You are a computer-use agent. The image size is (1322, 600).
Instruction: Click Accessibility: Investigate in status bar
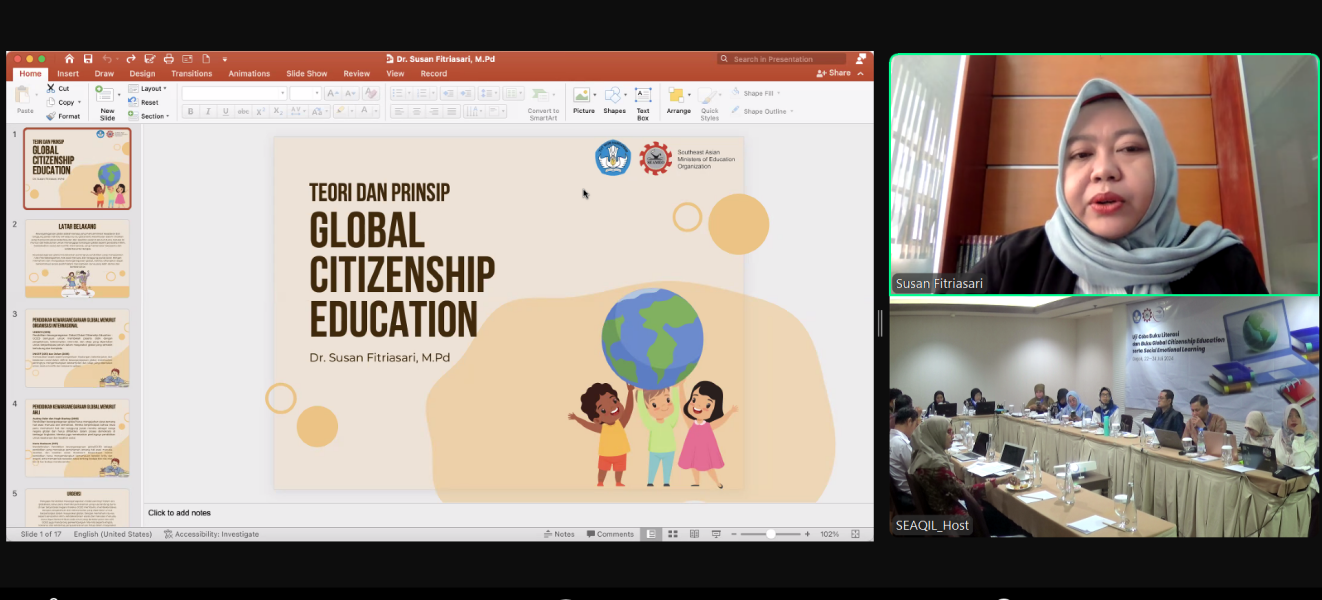coord(211,534)
